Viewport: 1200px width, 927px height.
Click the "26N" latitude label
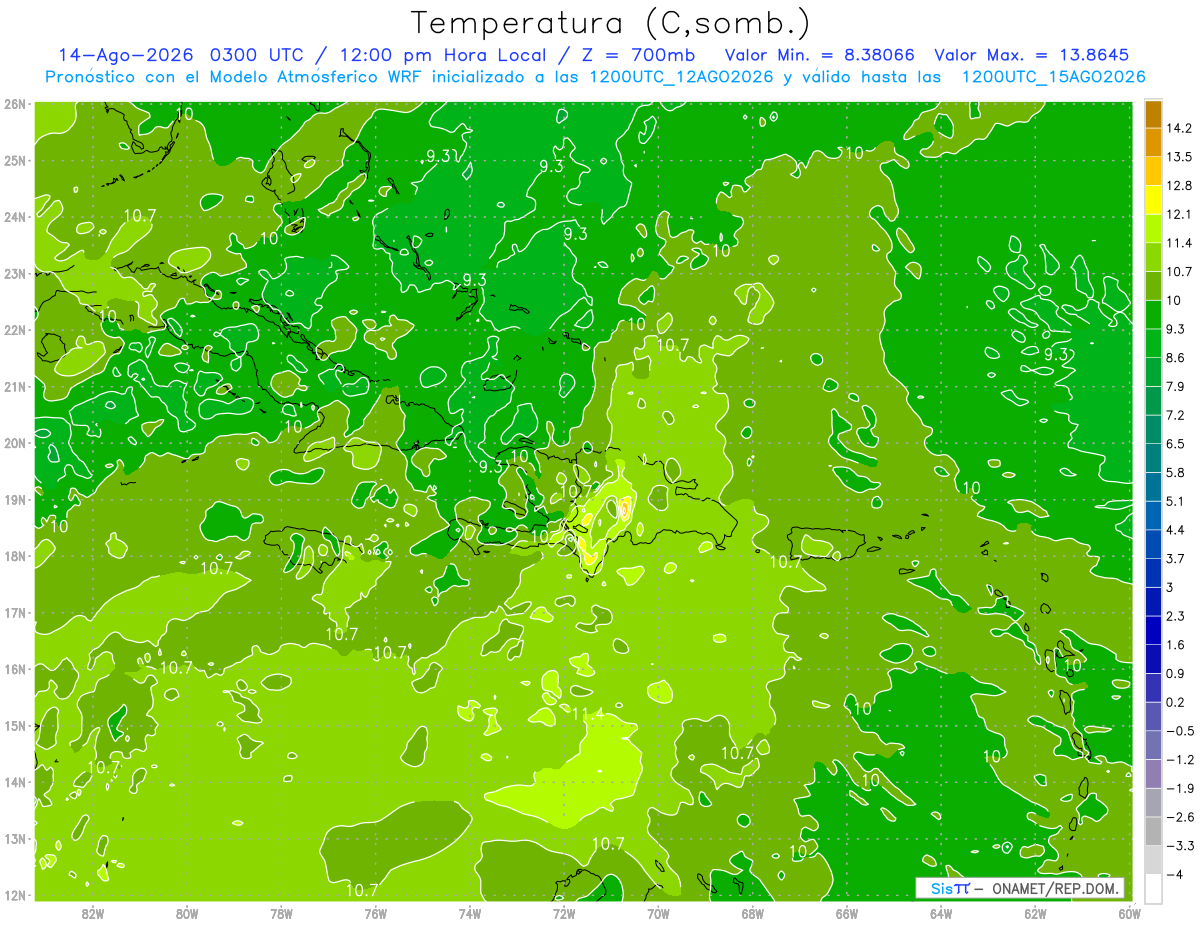tap(17, 104)
